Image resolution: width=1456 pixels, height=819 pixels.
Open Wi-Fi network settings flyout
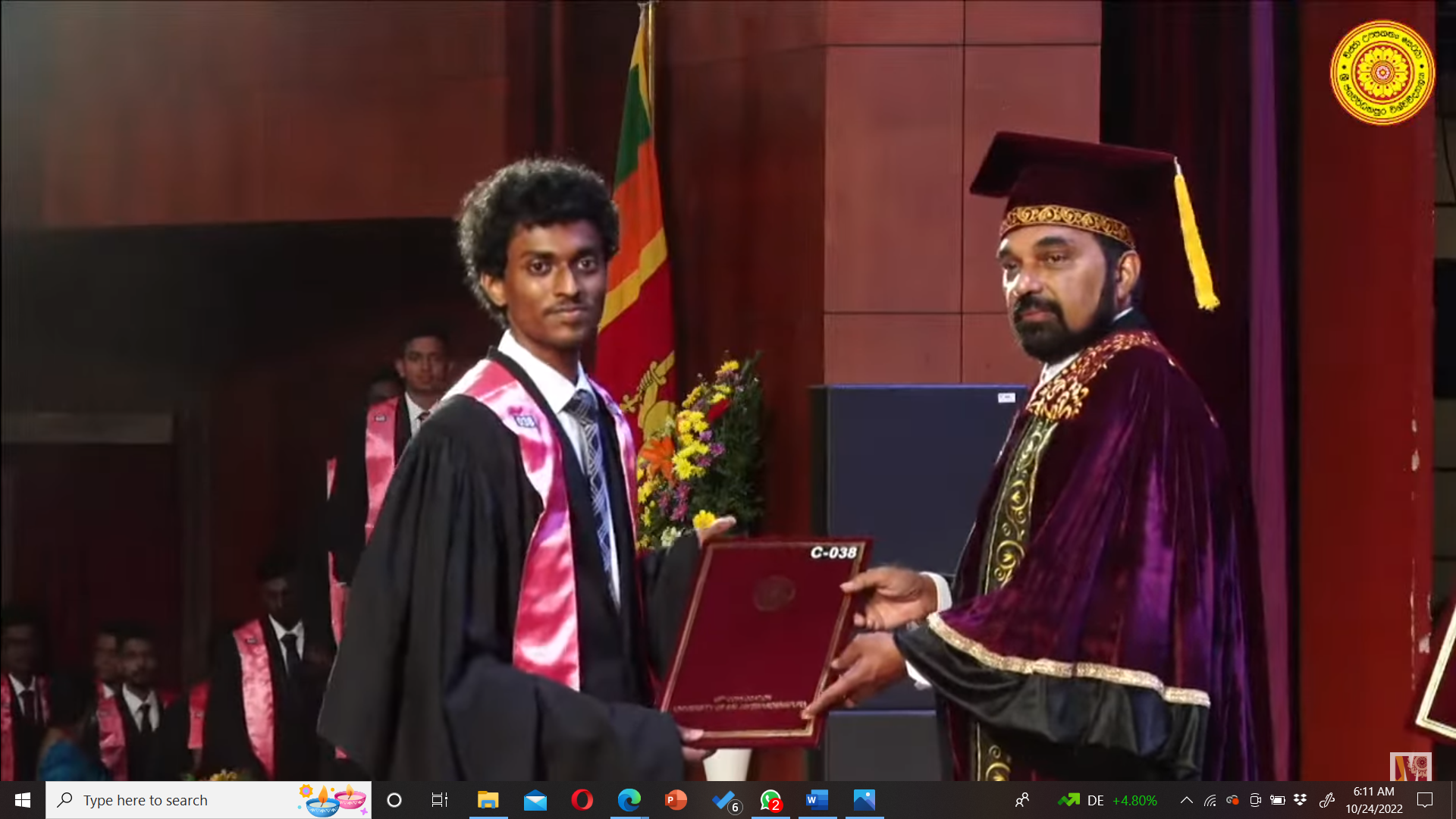tap(1210, 800)
